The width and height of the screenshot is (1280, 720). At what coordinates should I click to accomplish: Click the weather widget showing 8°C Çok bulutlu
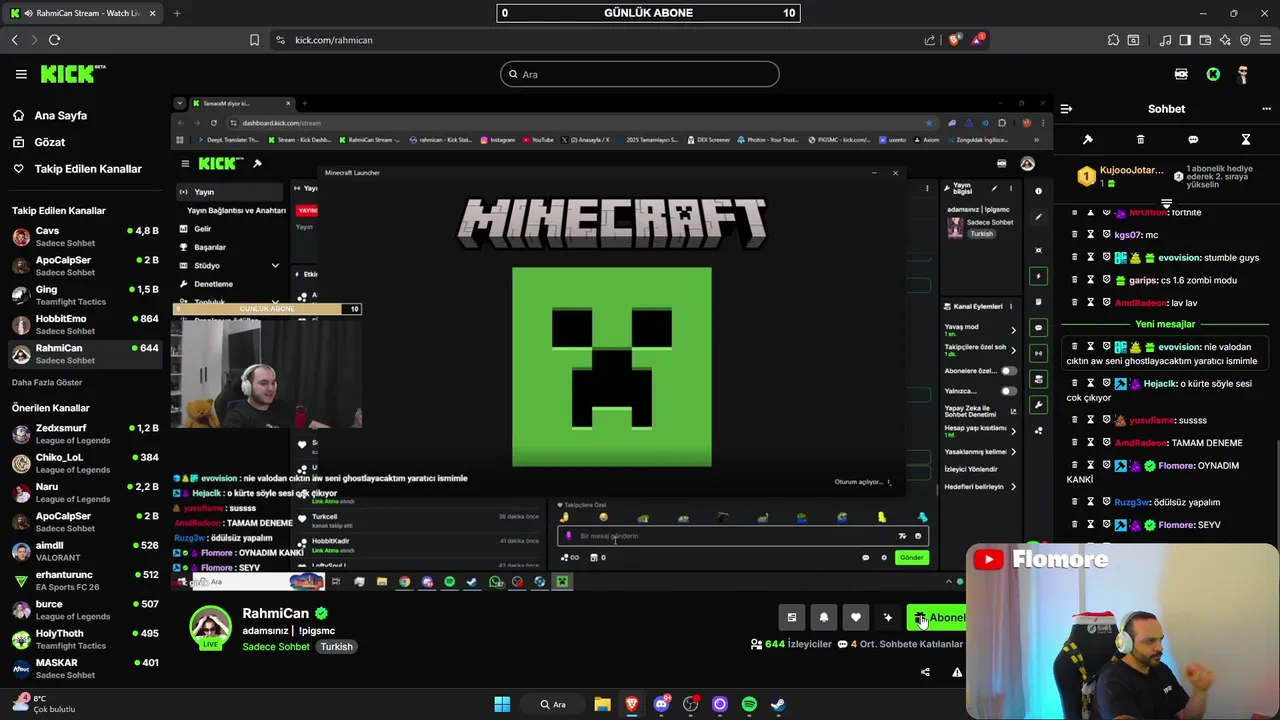(43, 704)
